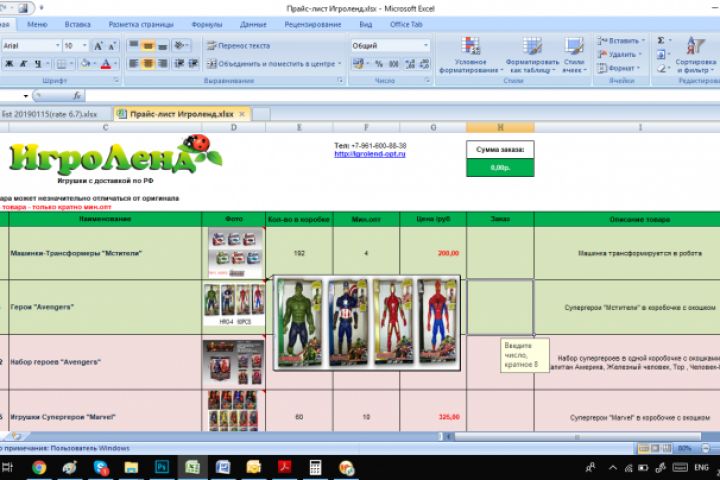Toggle italic (К) formatting
Viewport: 720px width, 480px height.
(23, 64)
